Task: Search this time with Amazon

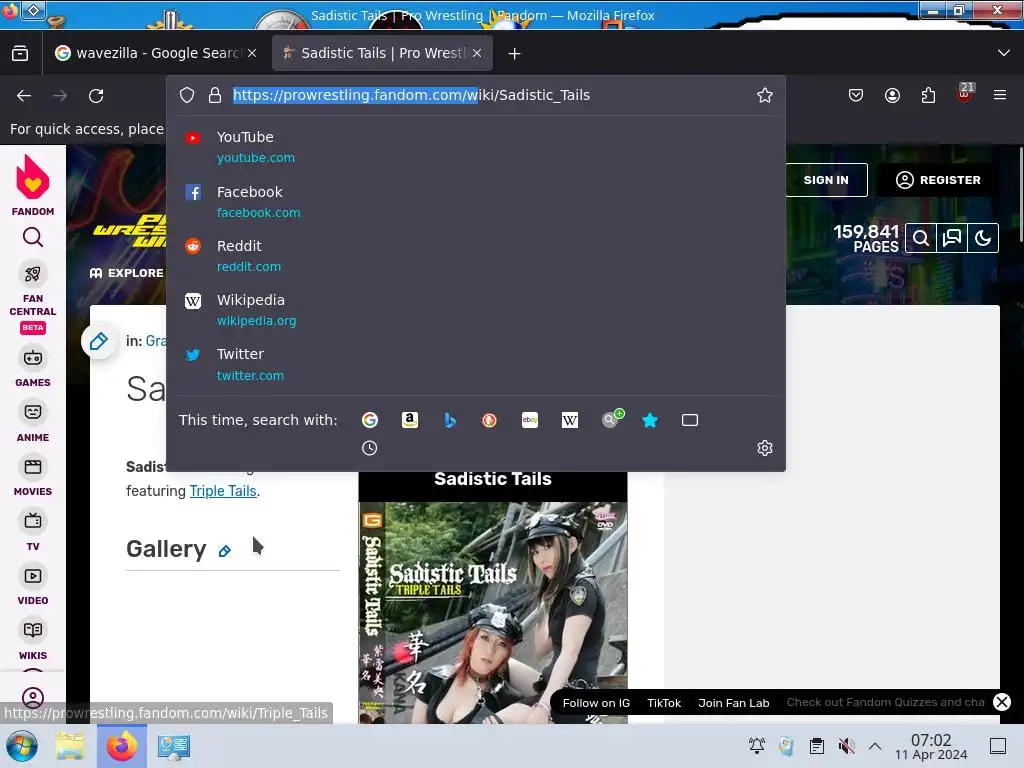Action: (409, 420)
